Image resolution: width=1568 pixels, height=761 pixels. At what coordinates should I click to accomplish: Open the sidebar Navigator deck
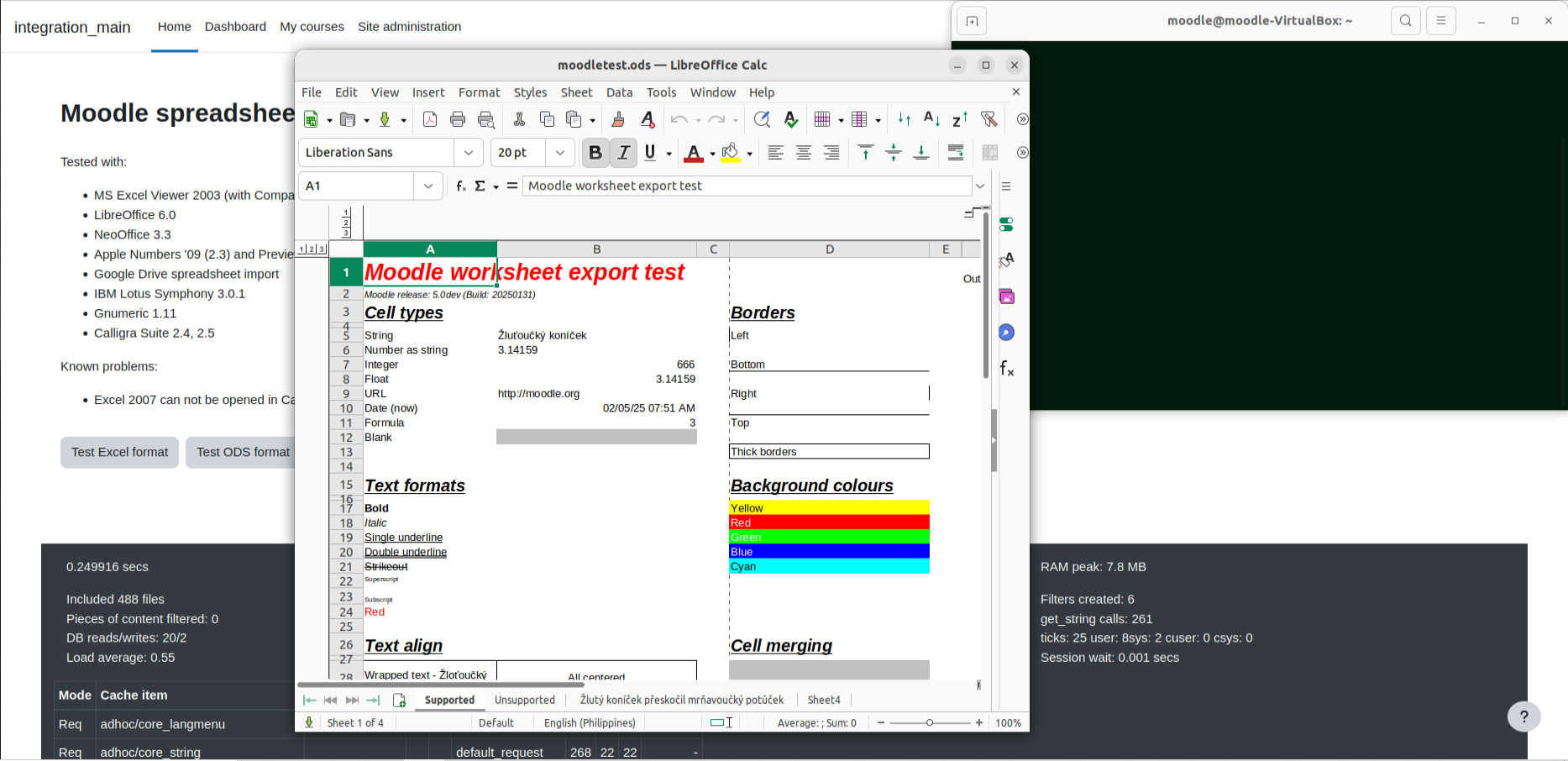(x=1006, y=333)
